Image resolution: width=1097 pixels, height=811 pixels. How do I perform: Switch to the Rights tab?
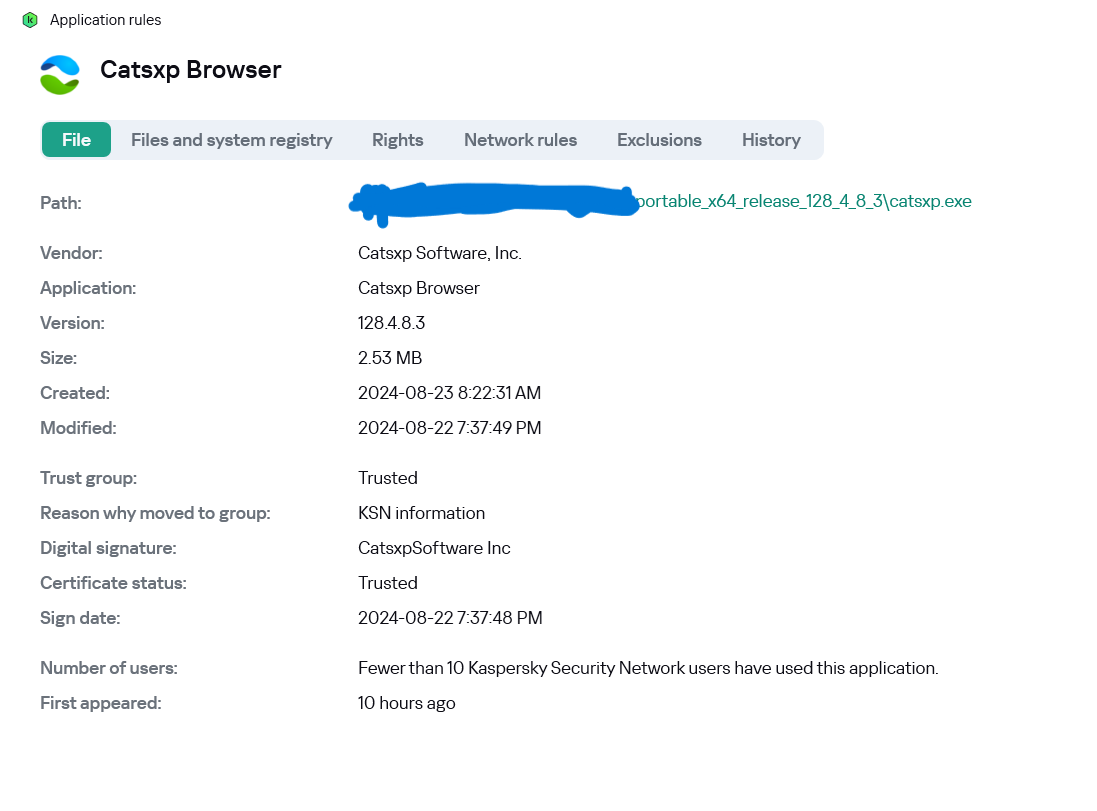click(x=397, y=140)
